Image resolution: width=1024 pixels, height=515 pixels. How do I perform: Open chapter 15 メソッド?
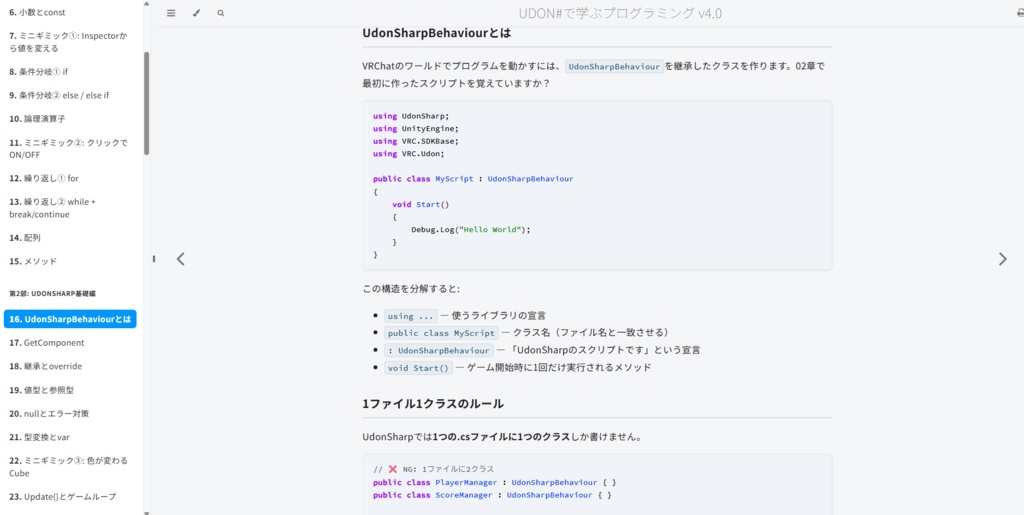(x=33, y=261)
